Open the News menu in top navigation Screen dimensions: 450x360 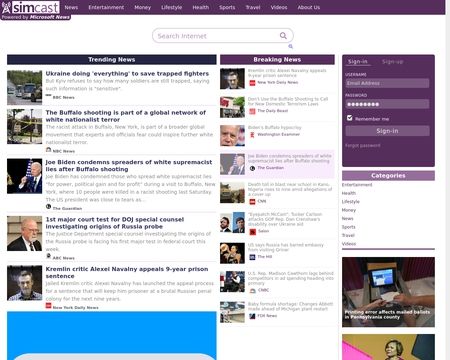click(71, 7)
